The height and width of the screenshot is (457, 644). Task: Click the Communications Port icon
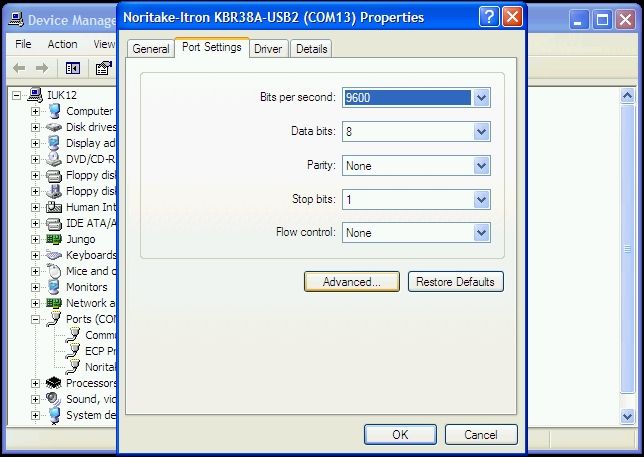point(73,335)
